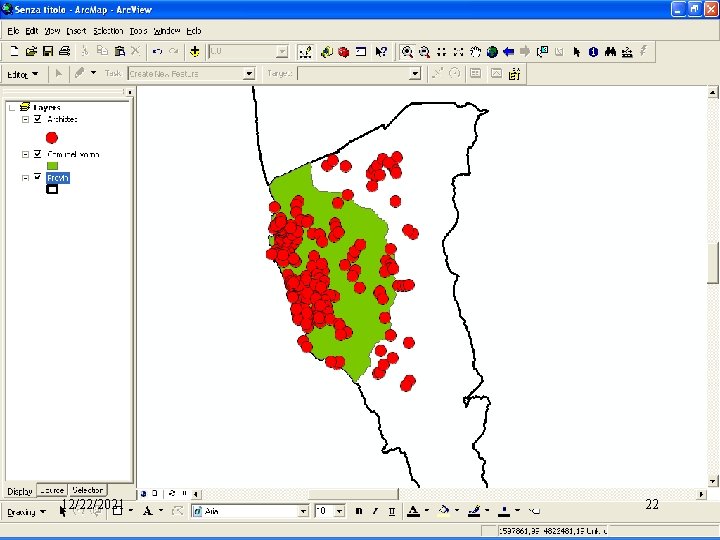The image size is (720, 540).
Task: Click the green polygon symbol swatch
Action: (x=52, y=166)
